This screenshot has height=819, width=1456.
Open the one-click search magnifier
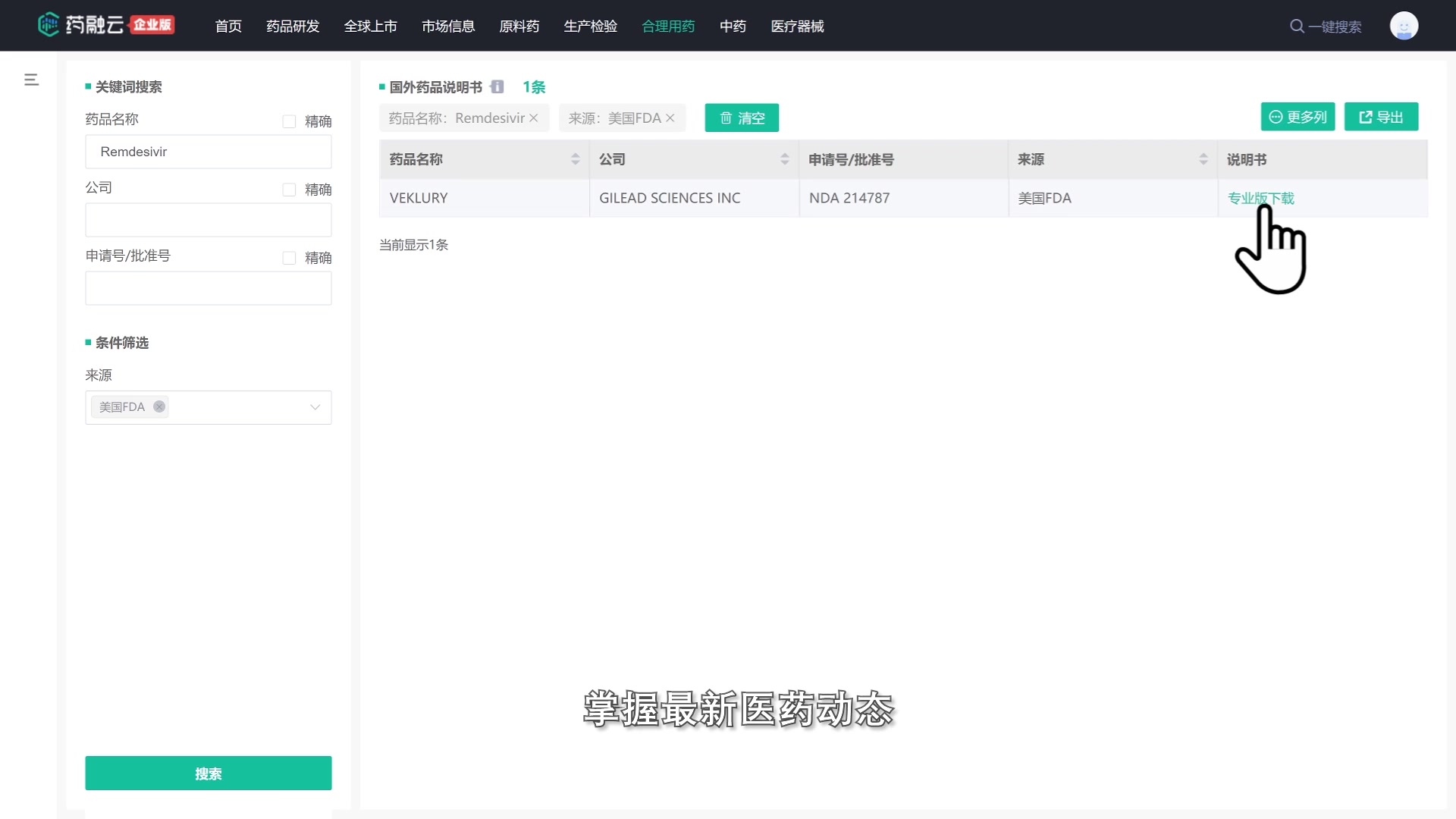click(x=1297, y=27)
